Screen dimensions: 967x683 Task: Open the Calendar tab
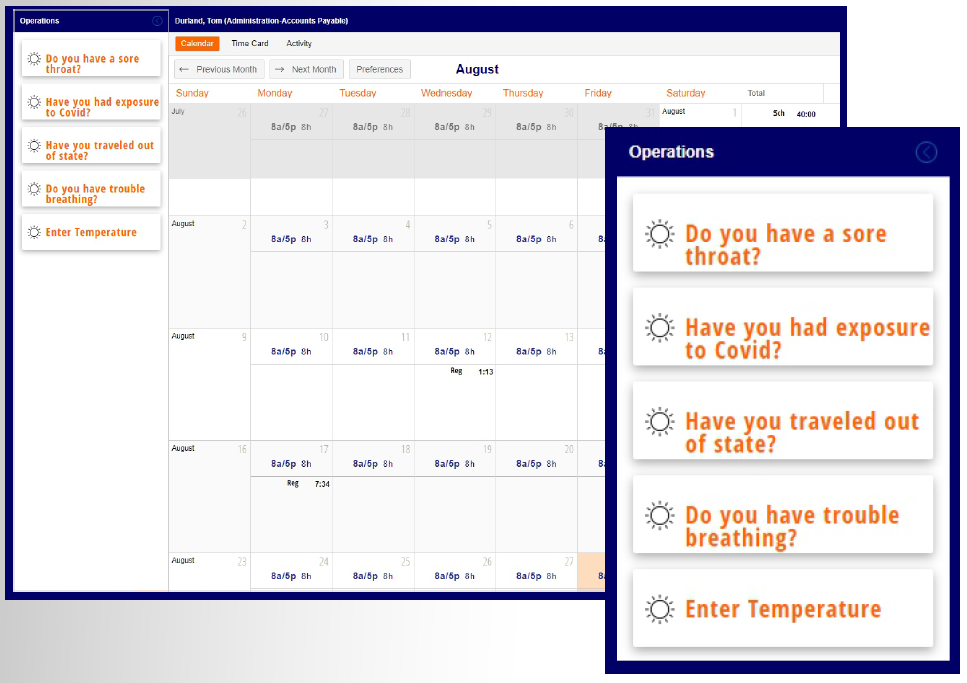(197, 43)
